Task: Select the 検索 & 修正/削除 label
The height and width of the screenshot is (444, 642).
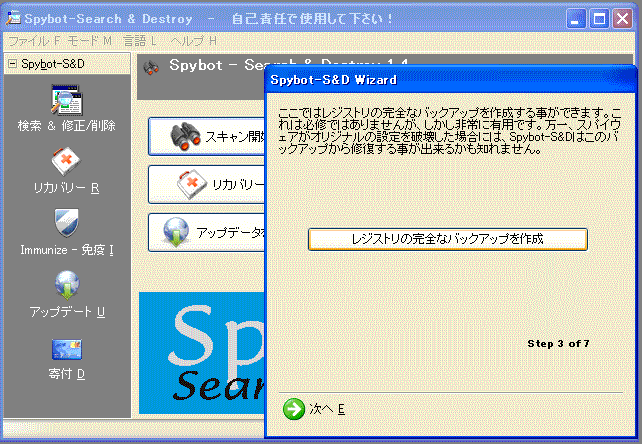Action: (x=66, y=126)
